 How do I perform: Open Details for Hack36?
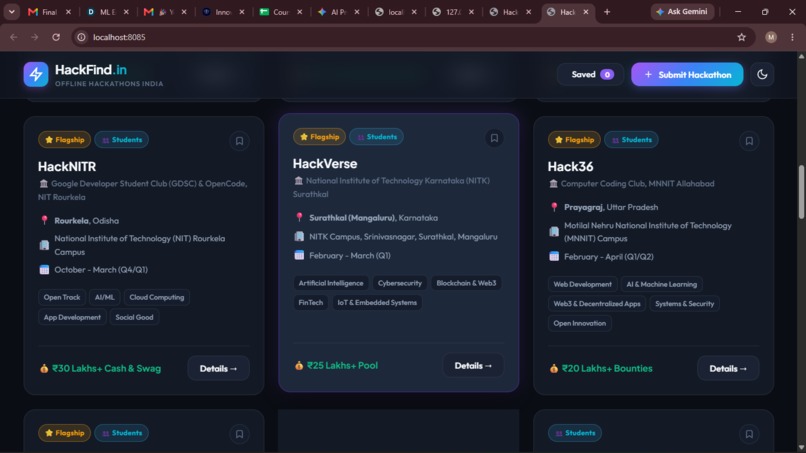tap(728, 369)
